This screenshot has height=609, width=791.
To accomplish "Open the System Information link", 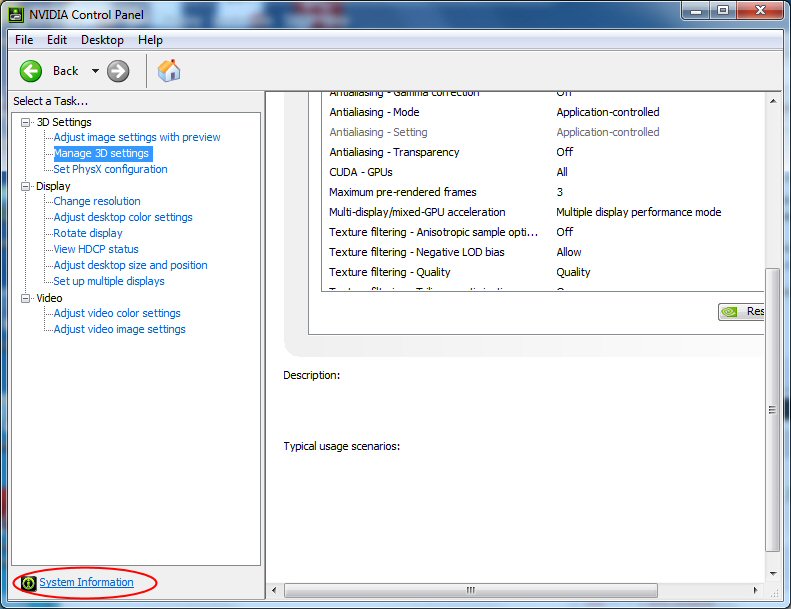I will (86, 582).
